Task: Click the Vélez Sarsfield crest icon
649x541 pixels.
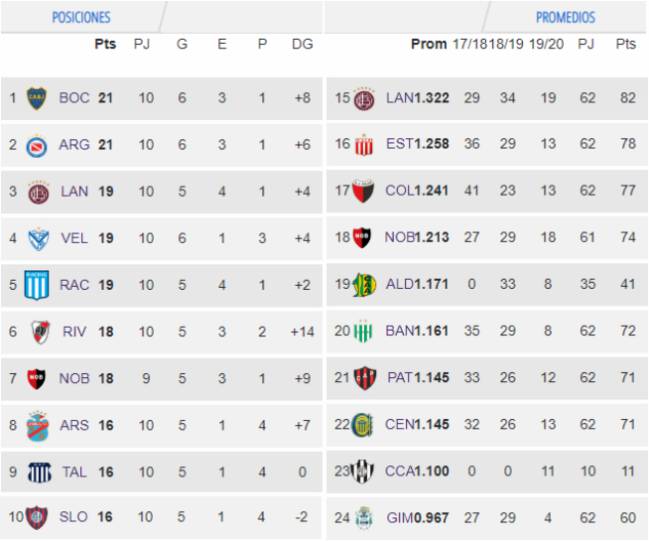Action: [x=38, y=239]
